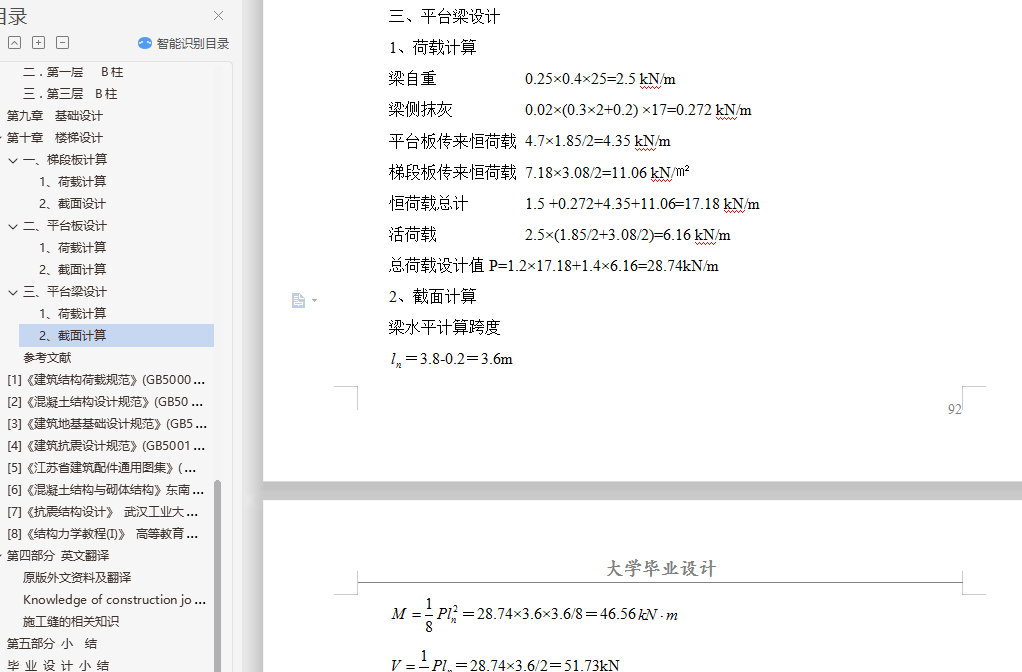Jump to 第四部分 英文翻译
The image size is (1022, 672).
coord(58,556)
